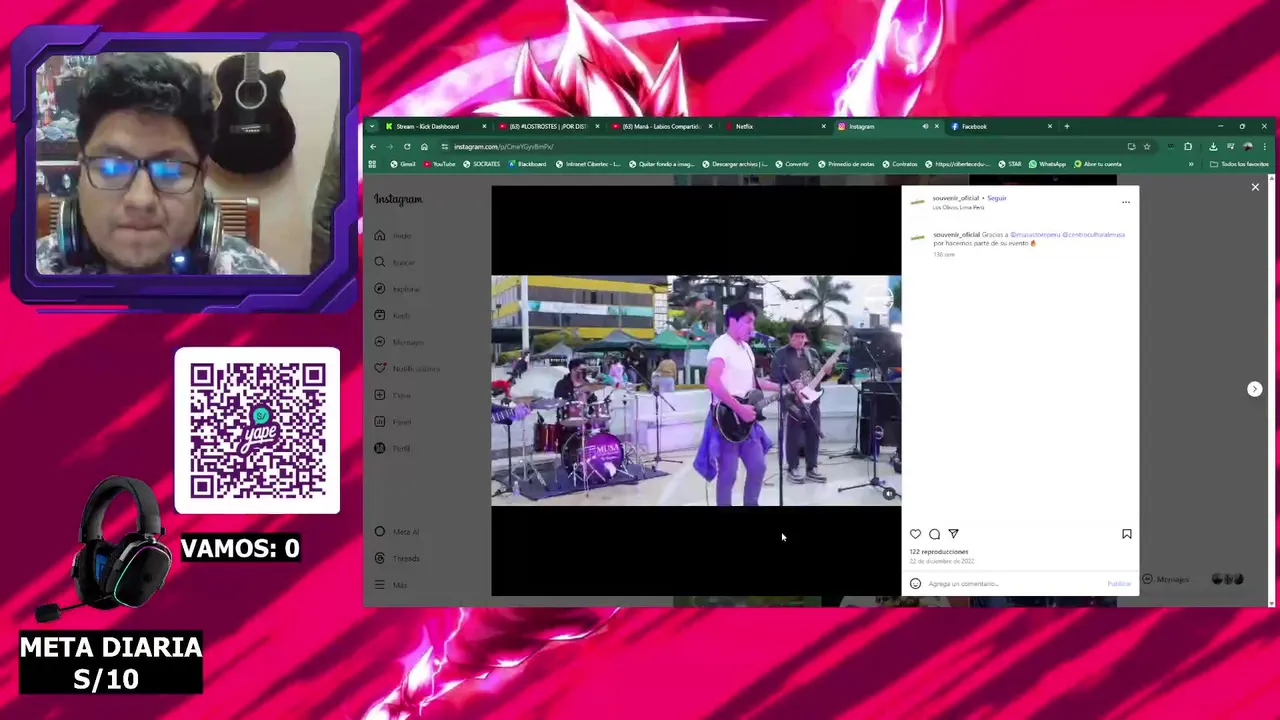Viewport: 1280px width, 720px height.
Task: Open Panel in the Instagram sidebar
Action: [392, 422]
